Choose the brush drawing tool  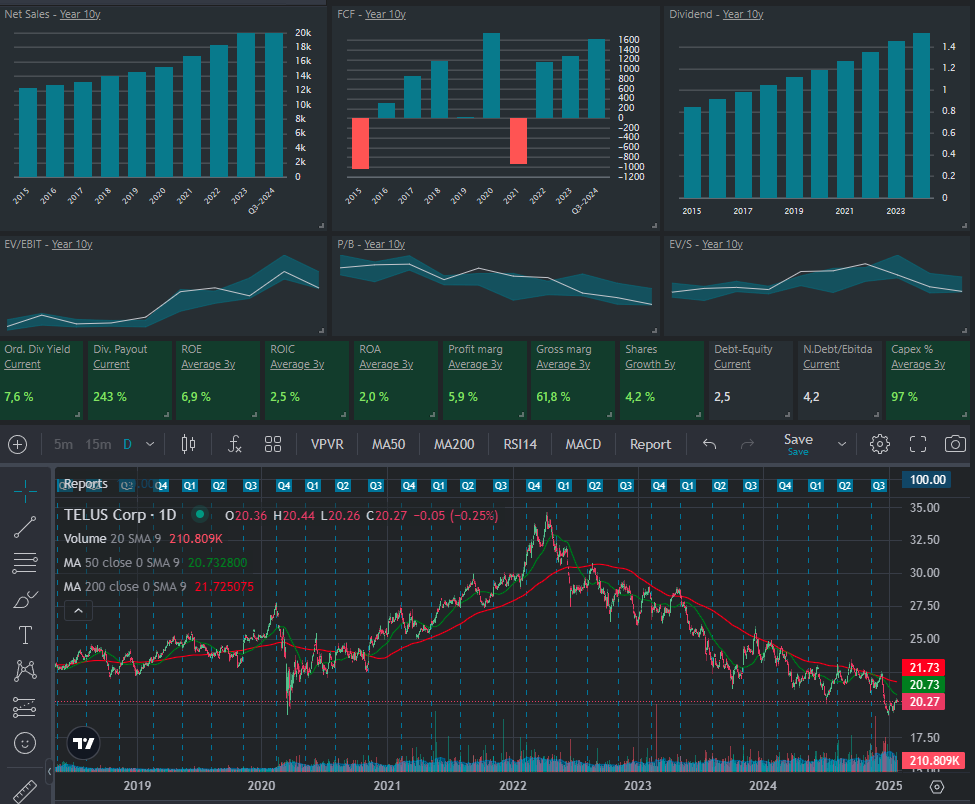tap(25, 600)
